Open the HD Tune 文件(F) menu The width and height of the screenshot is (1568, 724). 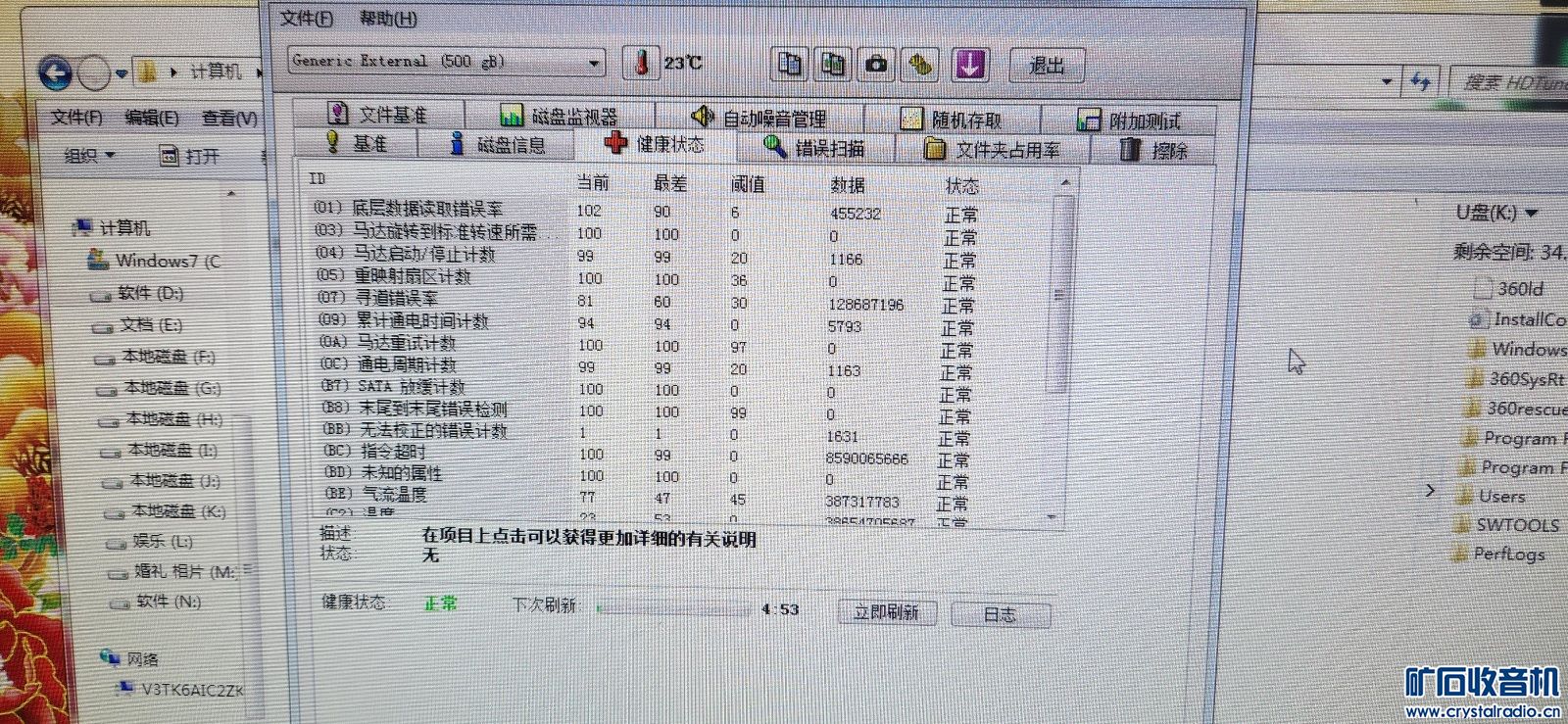[307, 19]
